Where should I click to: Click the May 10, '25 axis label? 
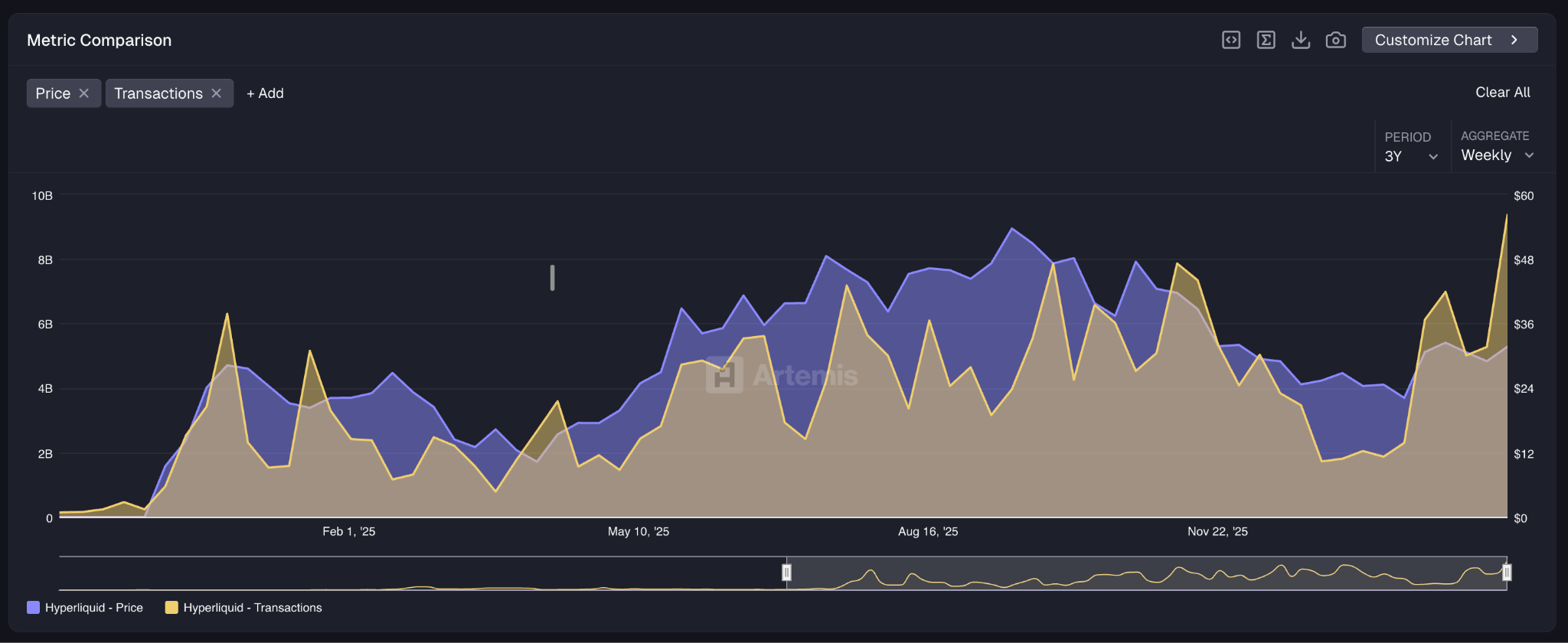coord(639,531)
